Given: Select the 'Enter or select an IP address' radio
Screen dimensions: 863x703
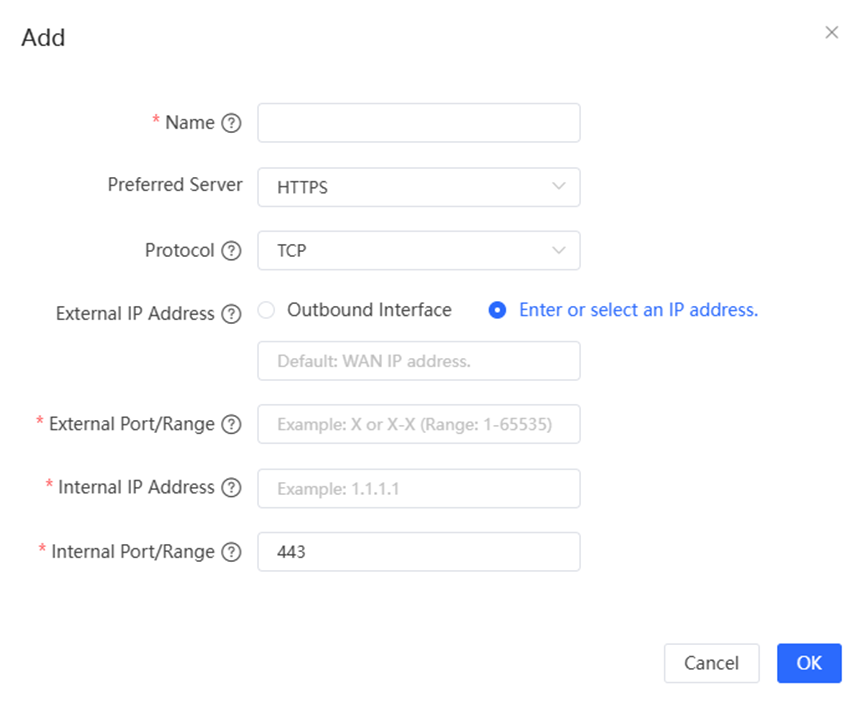Looking at the screenshot, I should tap(498, 310).
